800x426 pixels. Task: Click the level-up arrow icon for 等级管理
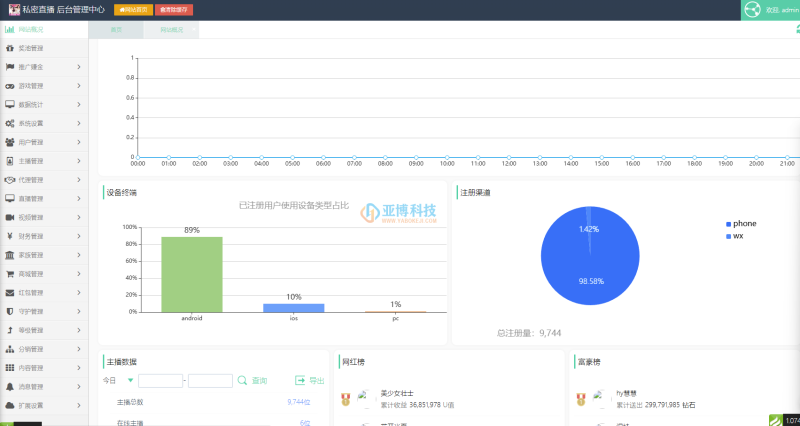(x=9, y=330)
